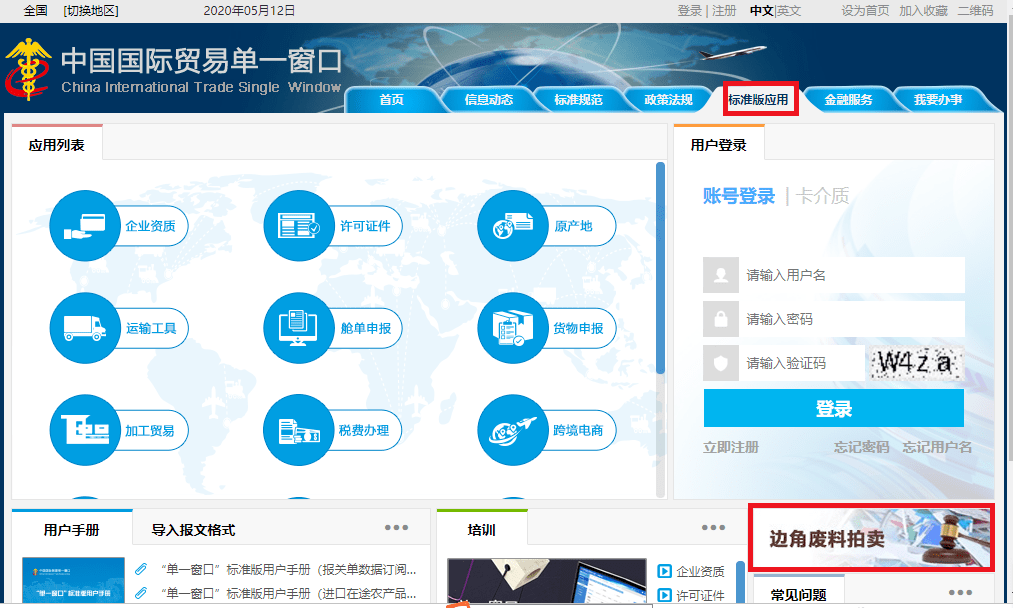The height and width of the screenshot is (608, 1013).
Task: Open the 运输工具 truck icon
Action: click(85, 328)
